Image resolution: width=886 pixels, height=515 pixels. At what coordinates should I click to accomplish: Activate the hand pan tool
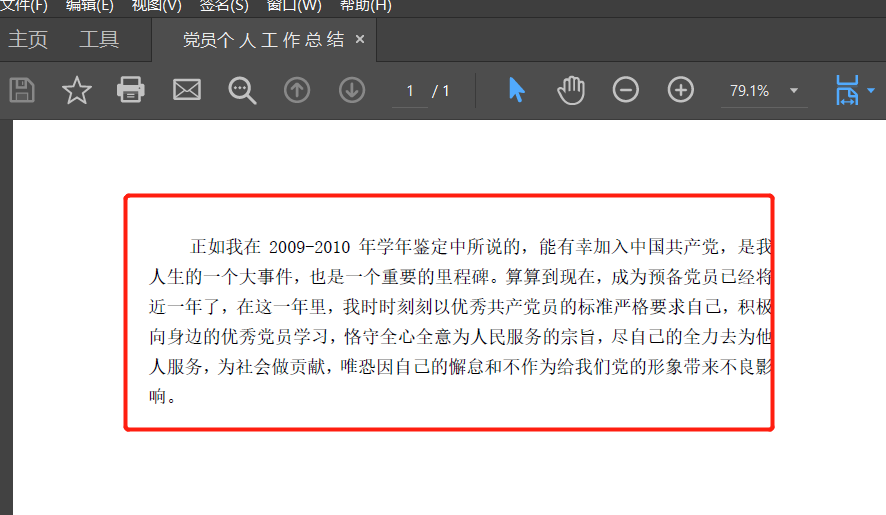571,90
